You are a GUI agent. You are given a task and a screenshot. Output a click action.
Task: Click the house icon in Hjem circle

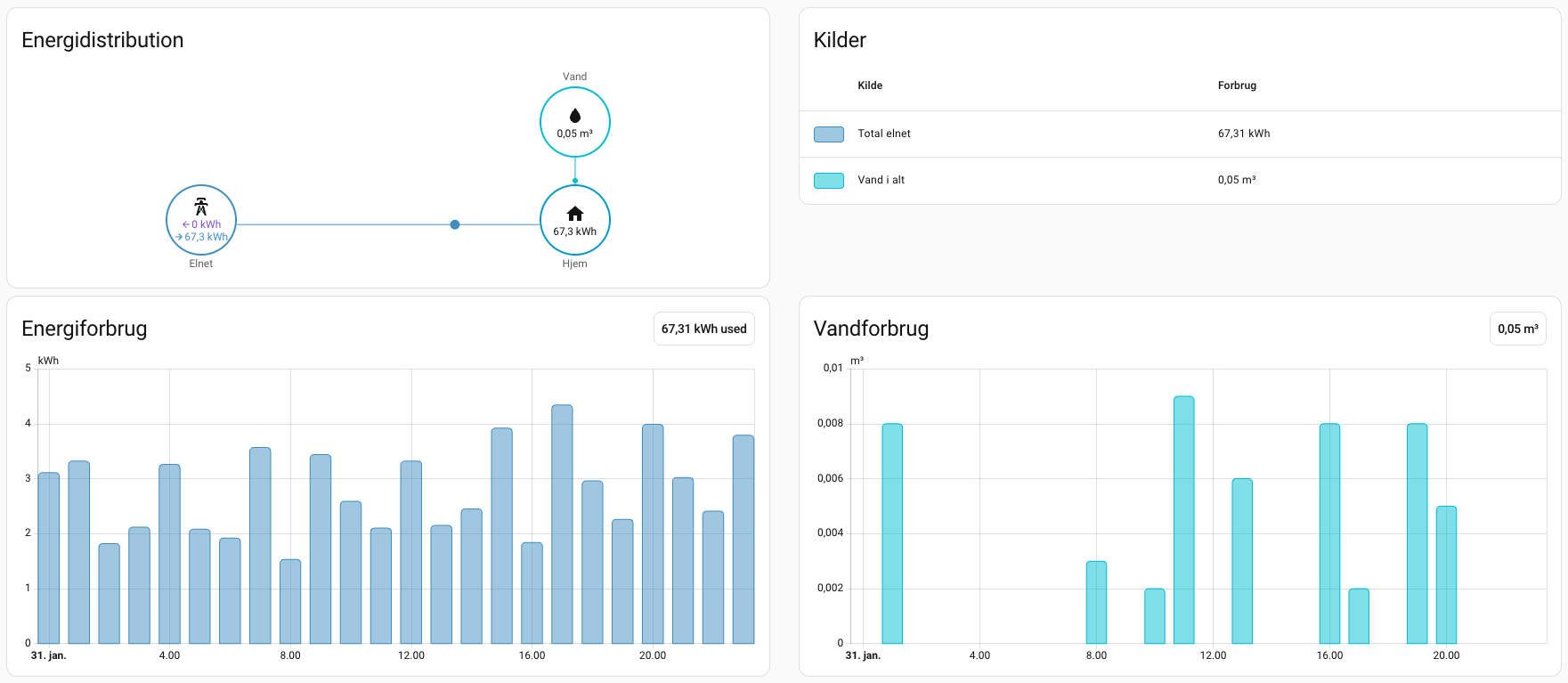pos(575,214)
